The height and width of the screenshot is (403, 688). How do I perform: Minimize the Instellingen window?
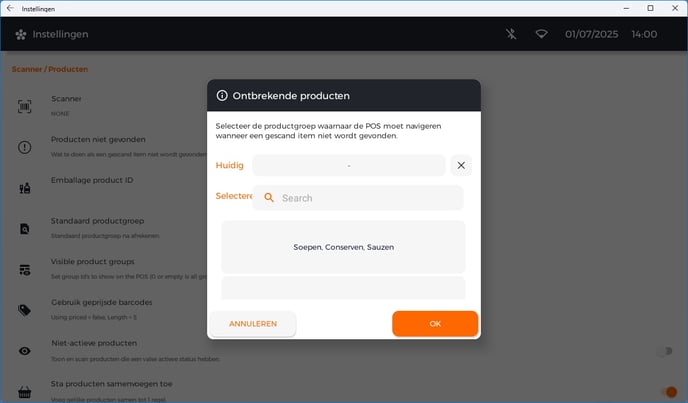[626, 8]
